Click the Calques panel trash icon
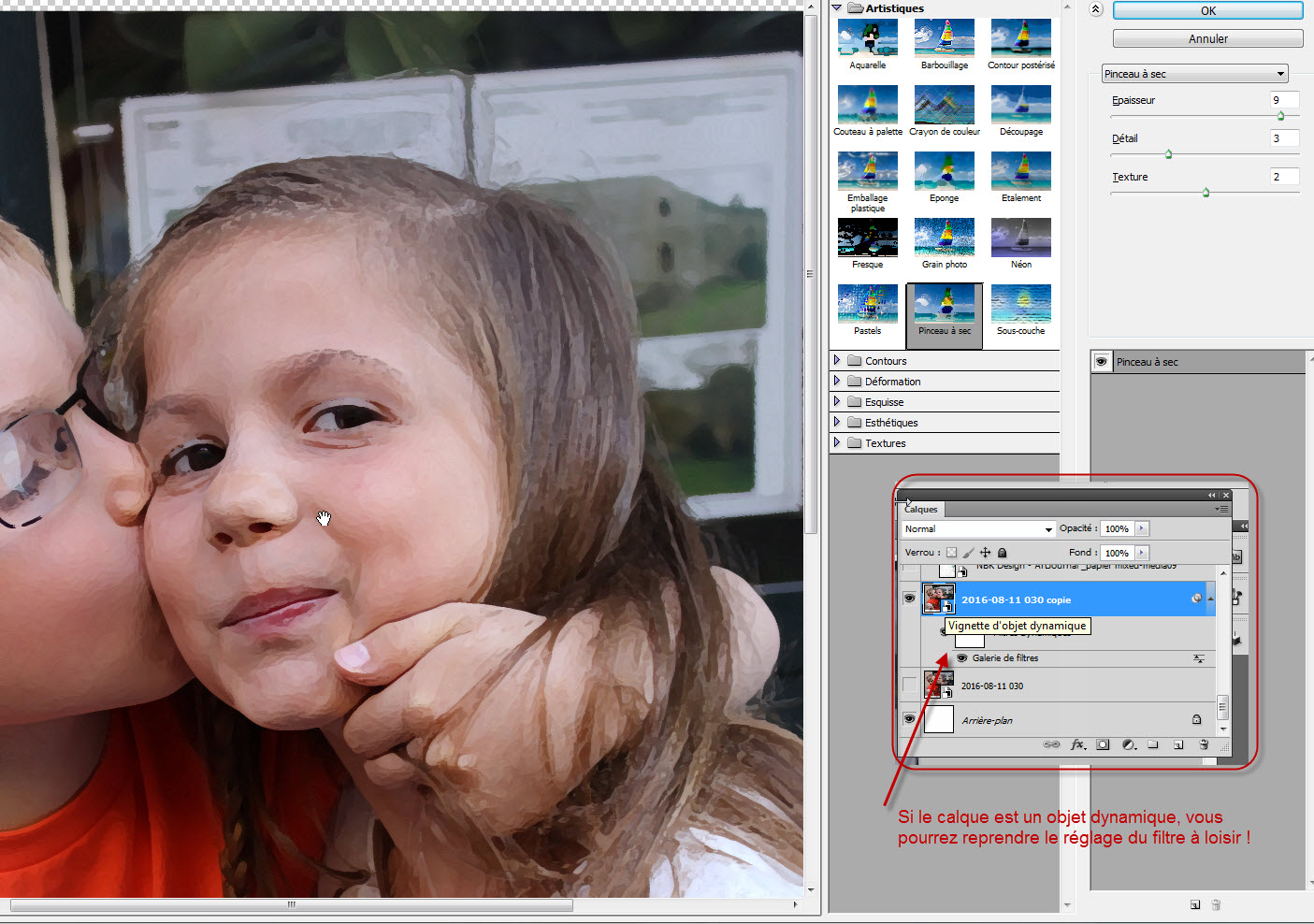Image resolution: width=1314 pixels, height=924 pixels. click(1204, 744)
